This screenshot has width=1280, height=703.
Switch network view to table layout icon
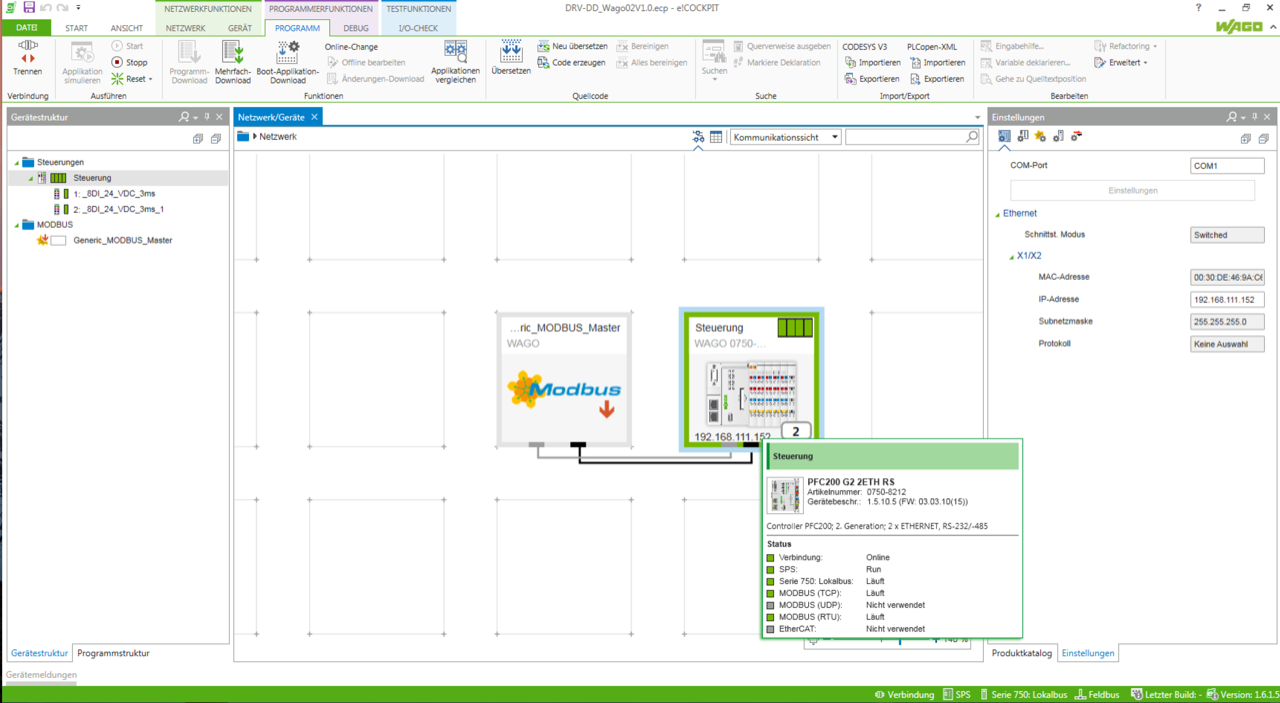click(x=716, y=137)
